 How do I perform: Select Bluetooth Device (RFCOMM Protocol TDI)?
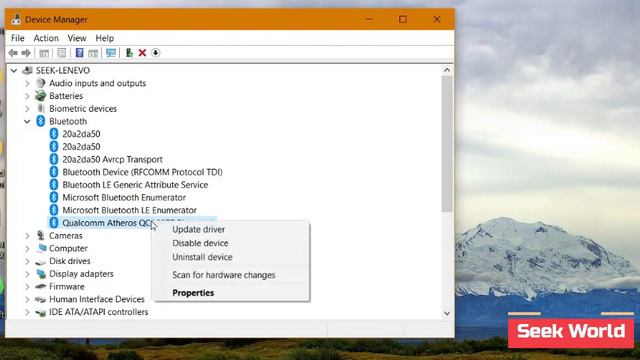click(x=142, y=172)
